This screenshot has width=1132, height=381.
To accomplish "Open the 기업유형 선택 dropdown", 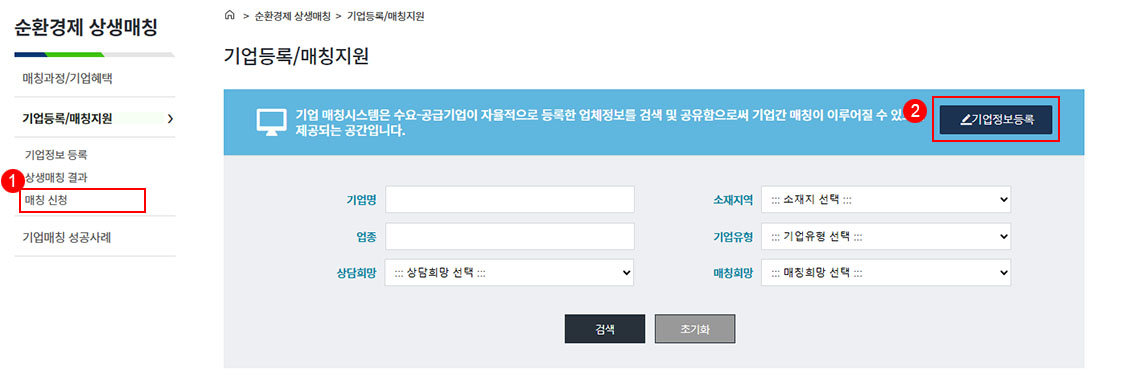I will tap(886, 237).
